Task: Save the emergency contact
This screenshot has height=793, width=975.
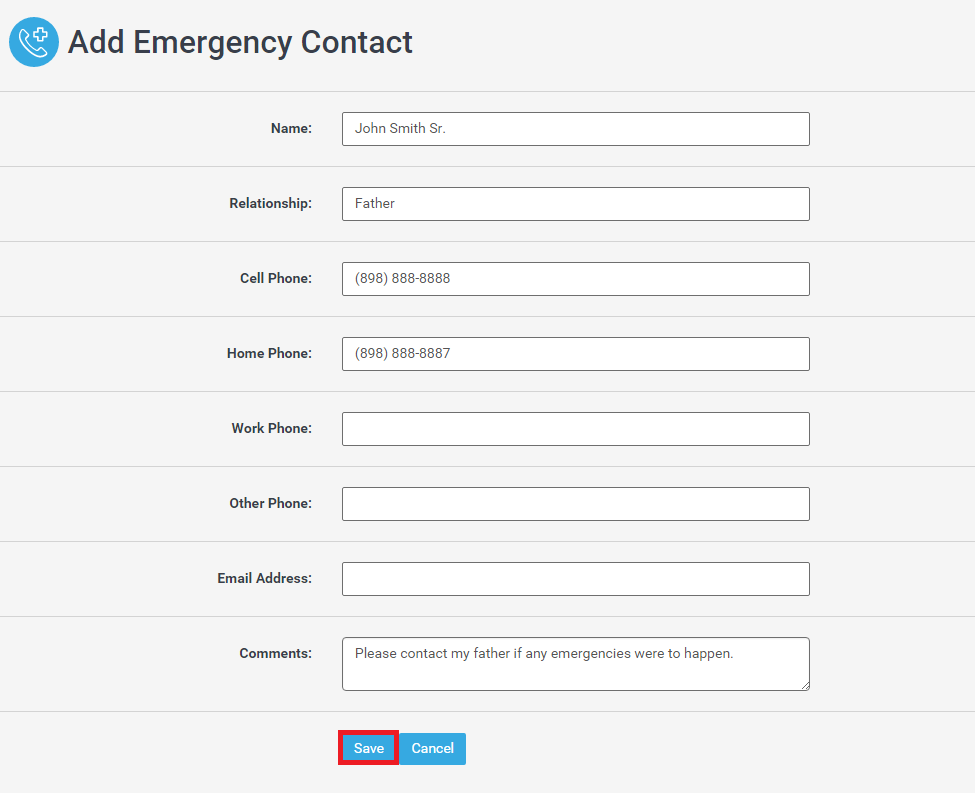Action: (369, 748)
